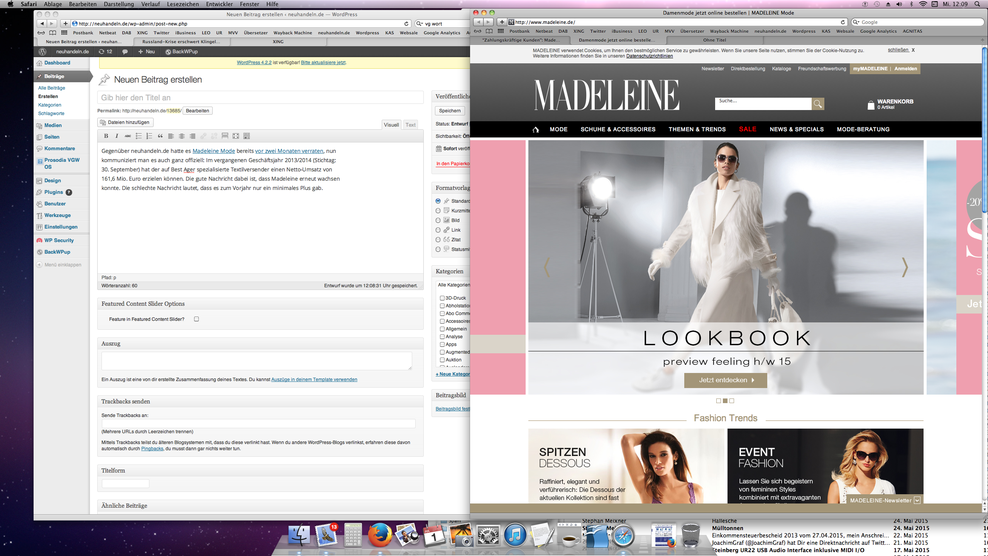Image resolution: width=988 pixels, height=556 pixels.
Task: Select the Link post format
Action: tap(438, 230)
